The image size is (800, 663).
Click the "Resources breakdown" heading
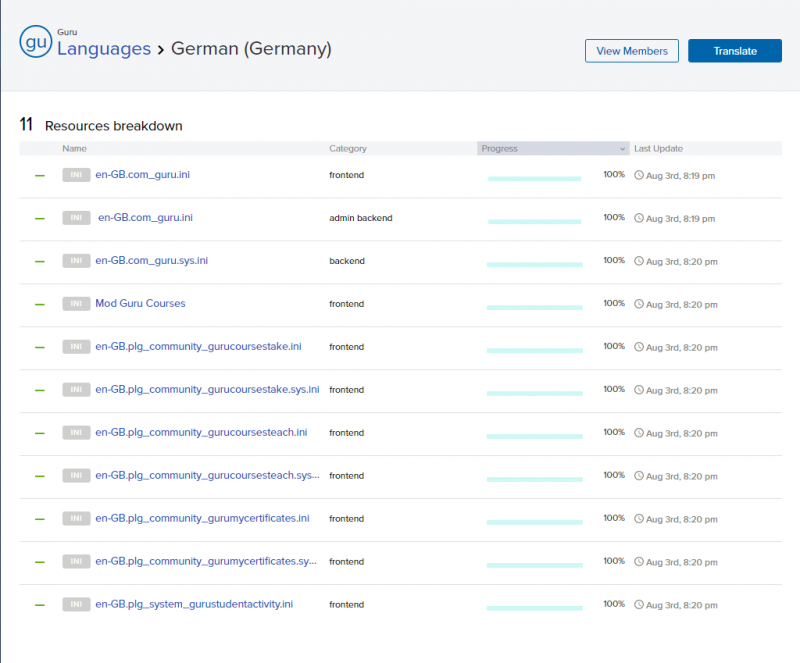pyautogui.click(x=114, y=126)
